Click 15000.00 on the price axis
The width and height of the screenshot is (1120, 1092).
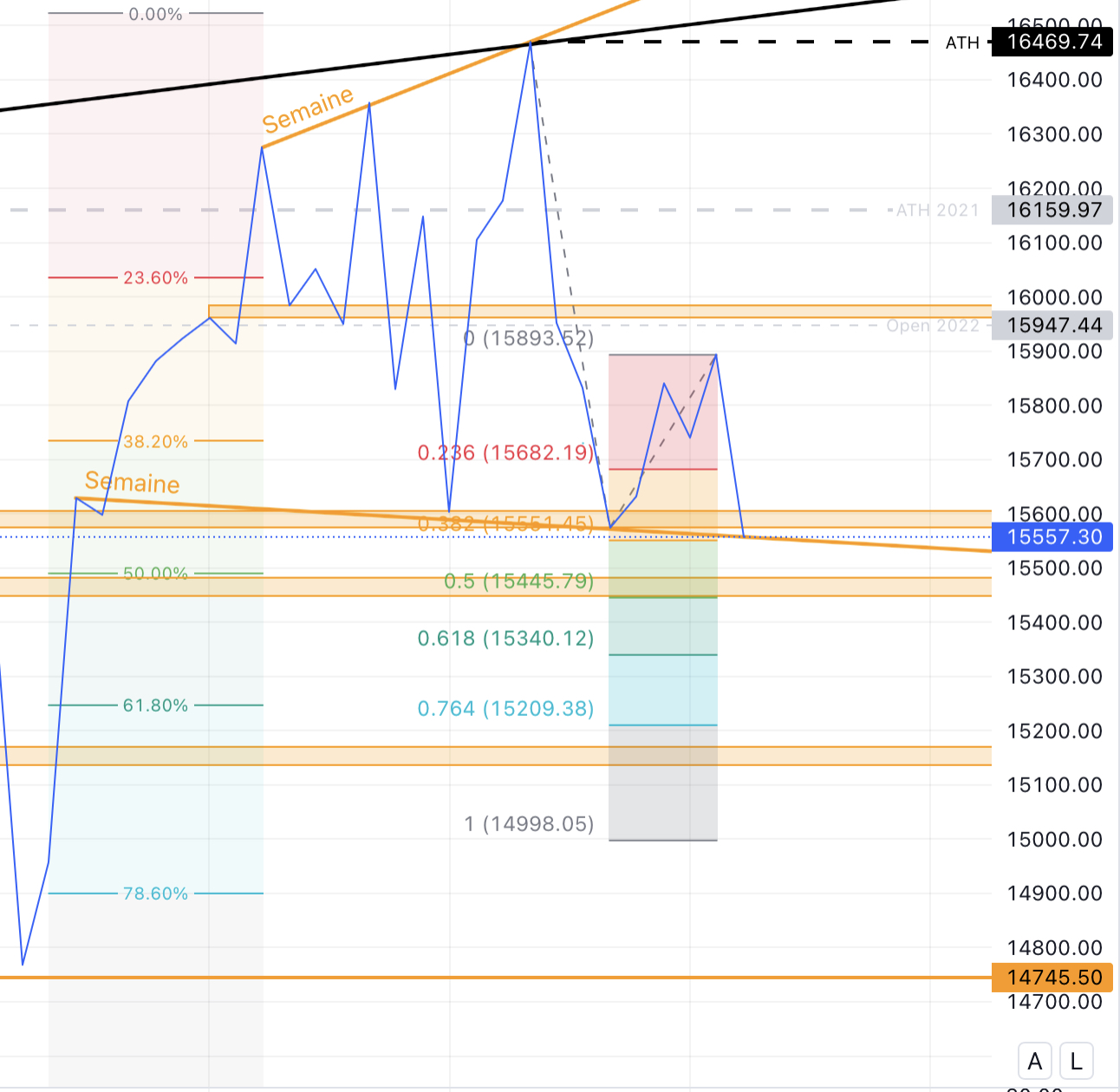pyautogui.click(x=1054, y=840)
